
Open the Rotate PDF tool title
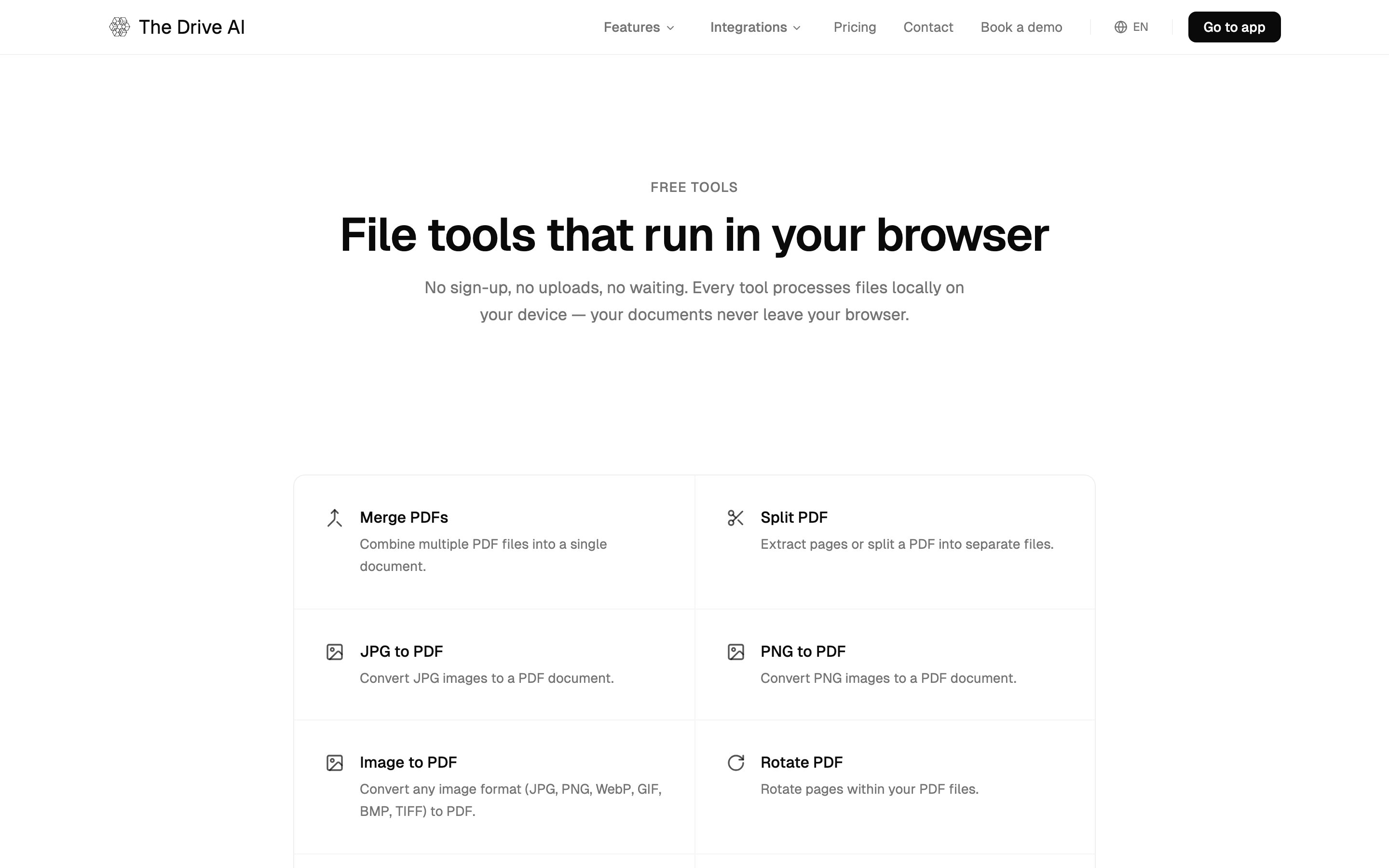click(x=801, y=762)
